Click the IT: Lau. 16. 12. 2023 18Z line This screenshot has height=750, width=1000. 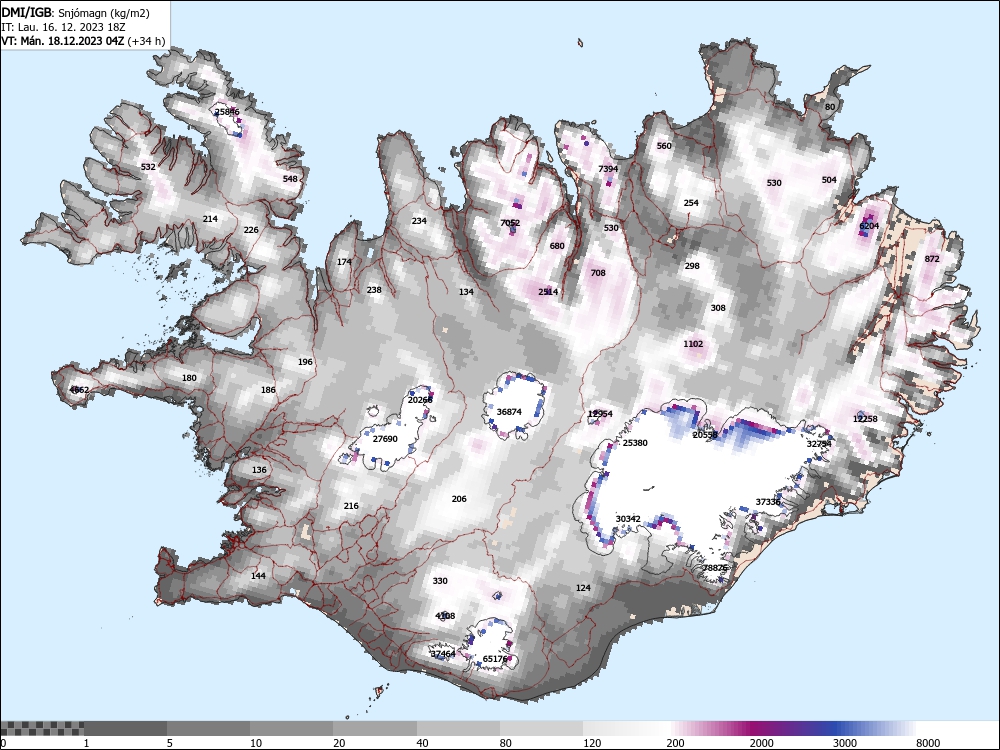pyautogui.click(x=63, y=27)
